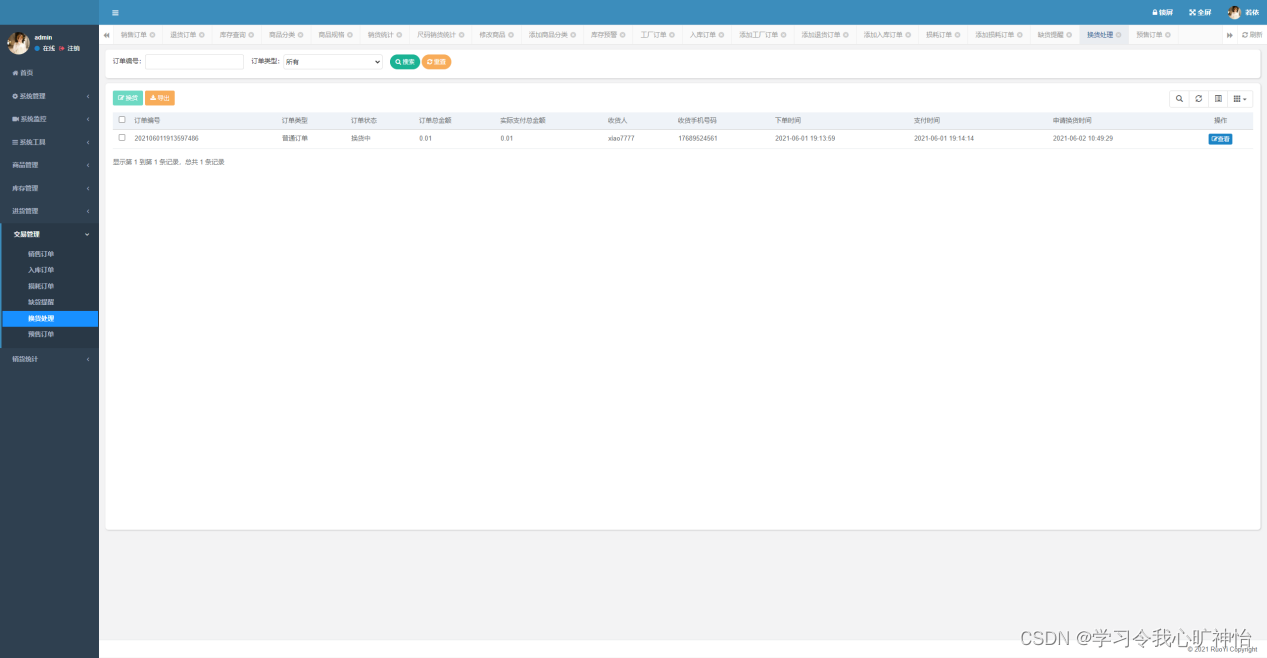Toggle table search via magnifier icon
Viewport: 1267px width, 658px height.
pos(1179,99)
